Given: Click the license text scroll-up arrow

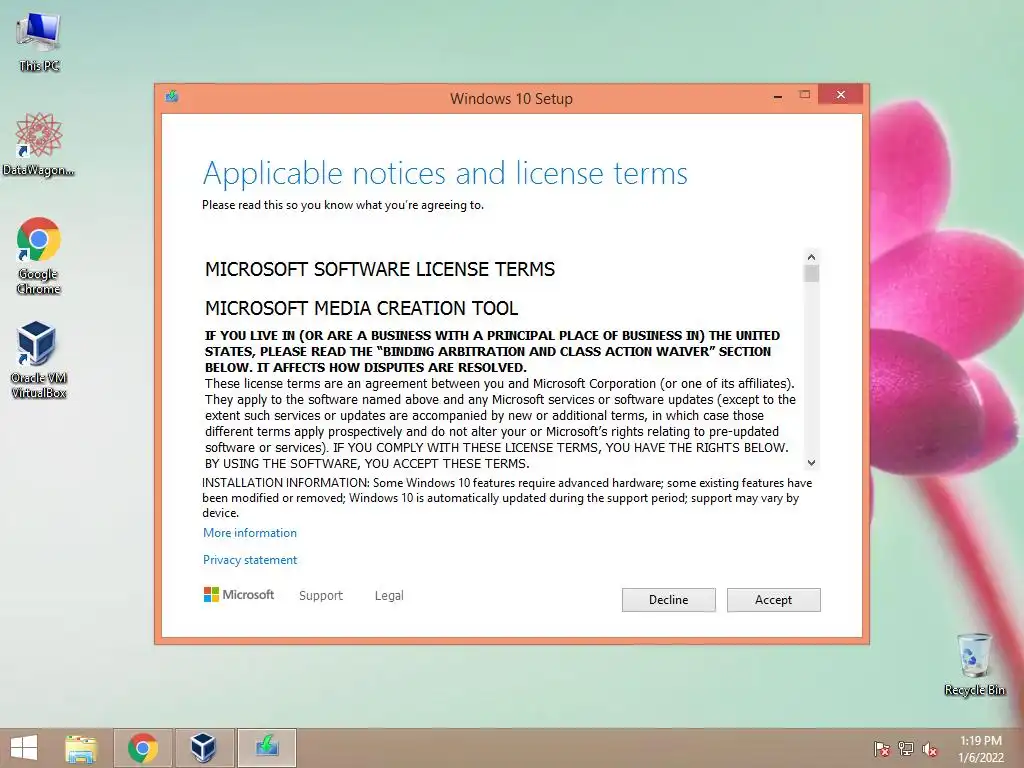Looking at the screenshot, I should pos(811,257).
